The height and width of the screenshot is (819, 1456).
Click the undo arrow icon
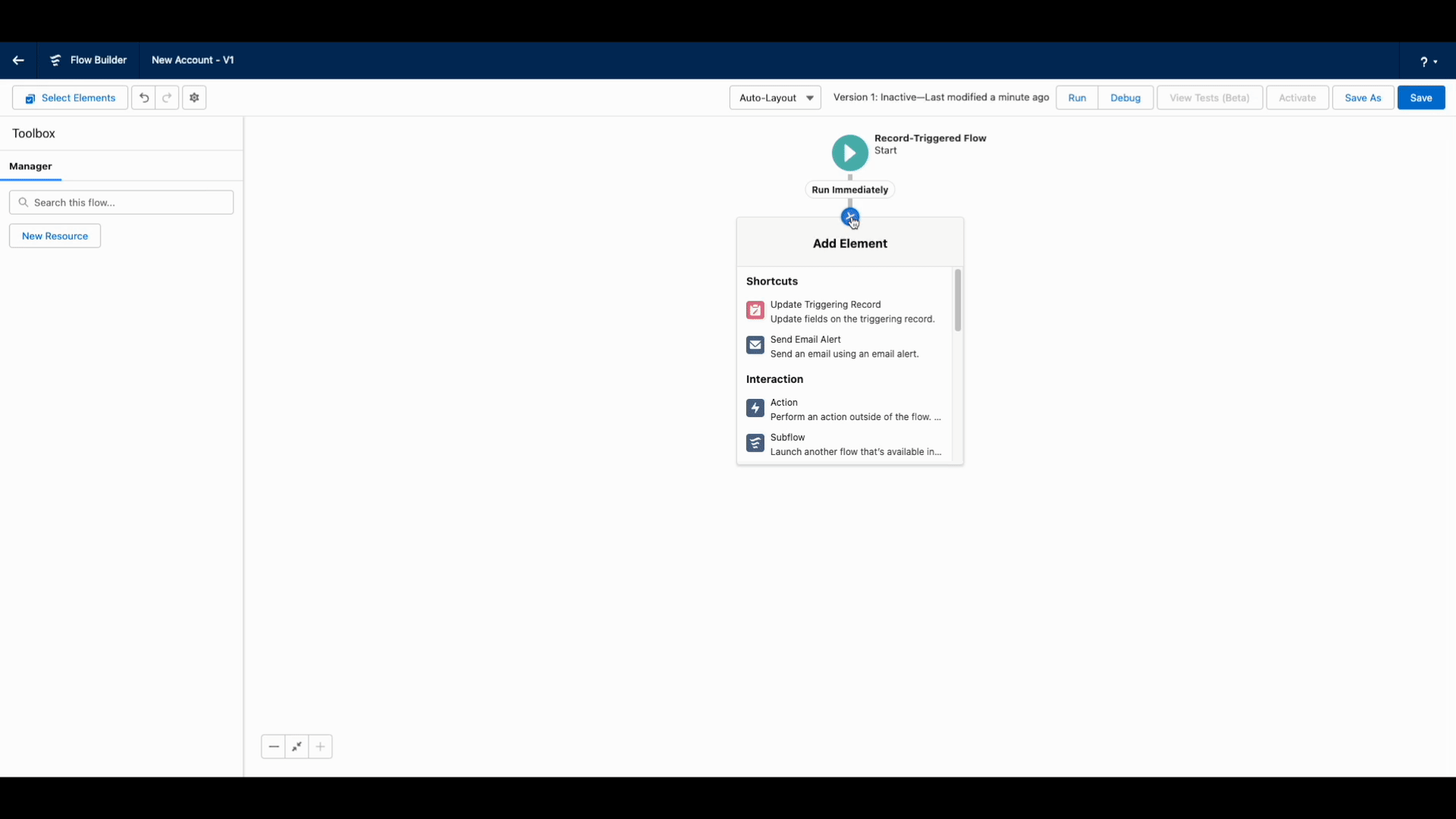point(143,97)
